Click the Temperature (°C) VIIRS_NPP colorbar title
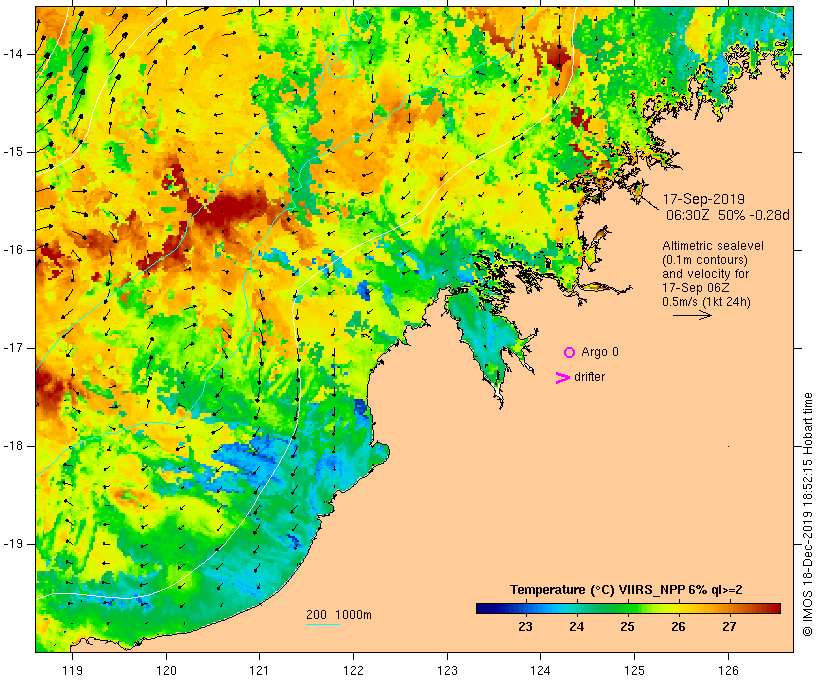The height and width of the screenshot is (680, 820). (x=626, y=590)
